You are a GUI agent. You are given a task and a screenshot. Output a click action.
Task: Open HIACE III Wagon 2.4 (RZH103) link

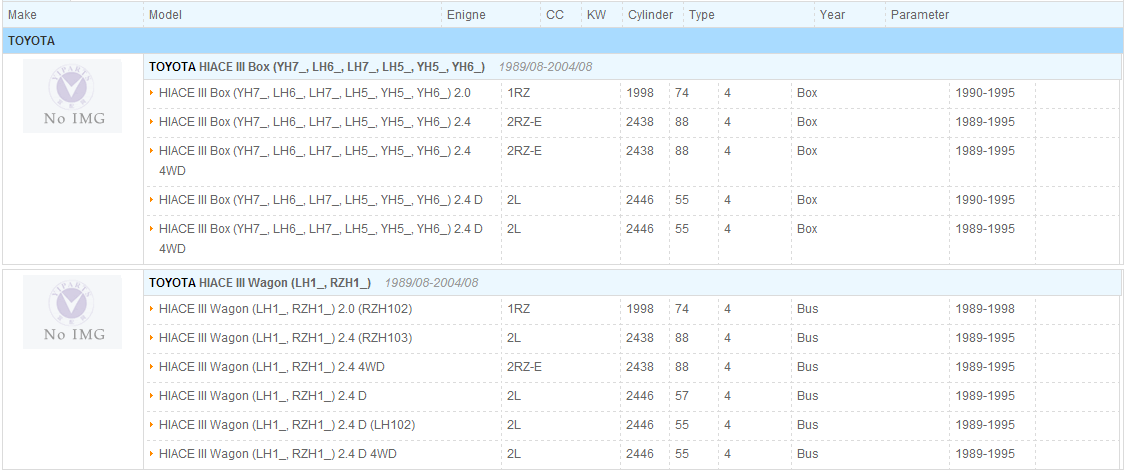pyautogui.click(x=285, y=337)
